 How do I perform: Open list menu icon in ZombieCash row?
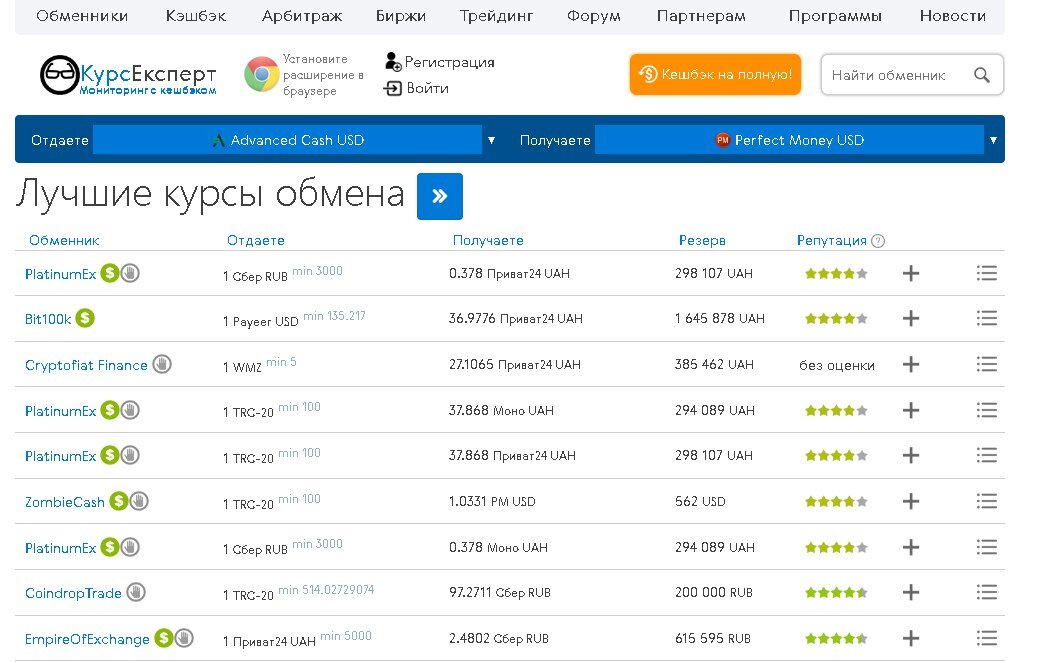[987, 501]
